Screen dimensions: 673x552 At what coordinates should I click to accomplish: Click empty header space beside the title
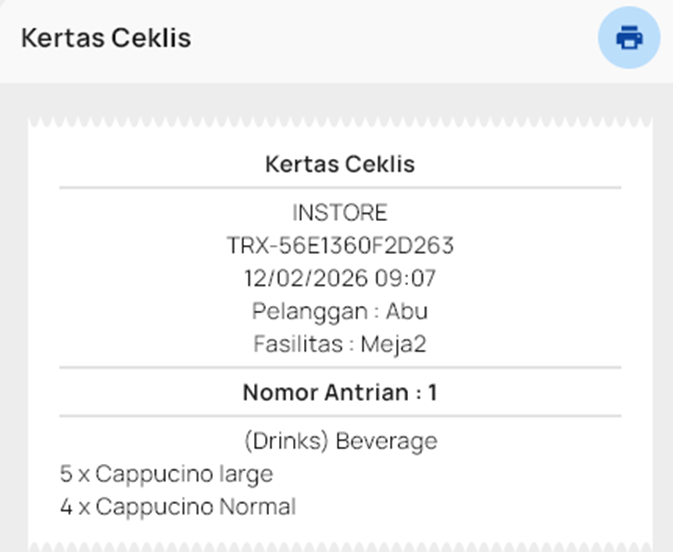tap(400, 39)
